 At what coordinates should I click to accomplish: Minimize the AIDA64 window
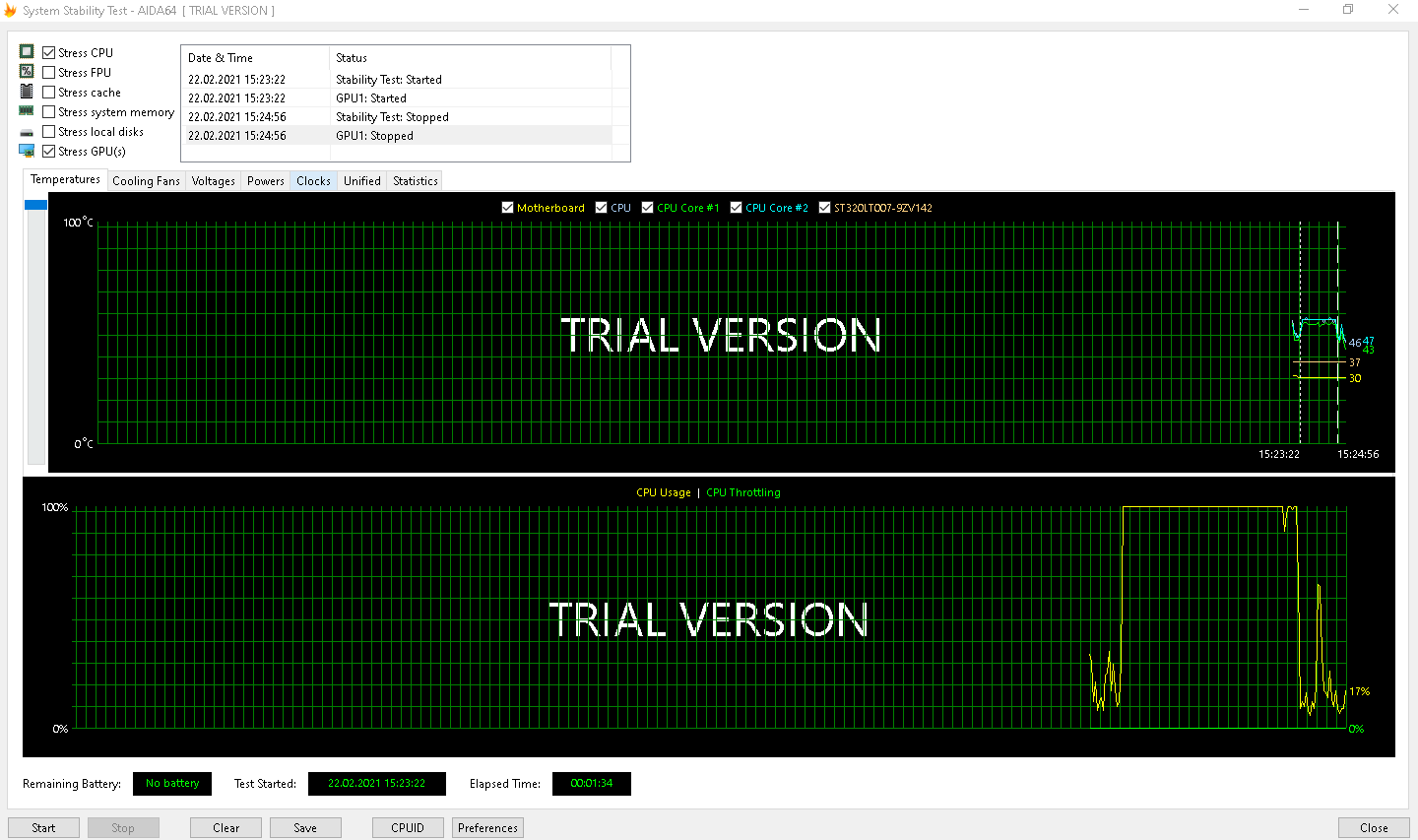[x=1304, y=10]
